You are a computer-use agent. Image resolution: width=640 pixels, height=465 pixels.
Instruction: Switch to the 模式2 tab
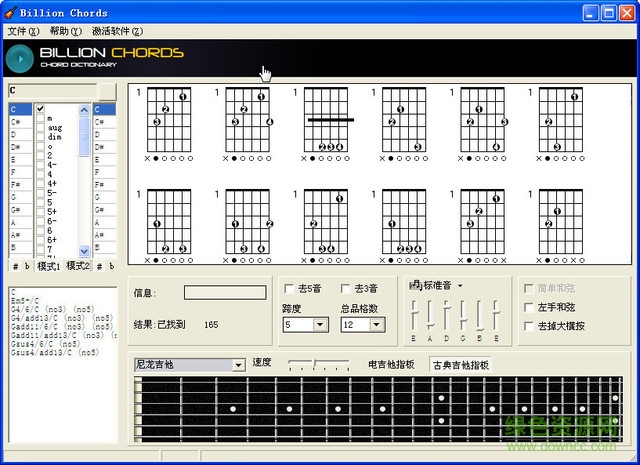78,266
